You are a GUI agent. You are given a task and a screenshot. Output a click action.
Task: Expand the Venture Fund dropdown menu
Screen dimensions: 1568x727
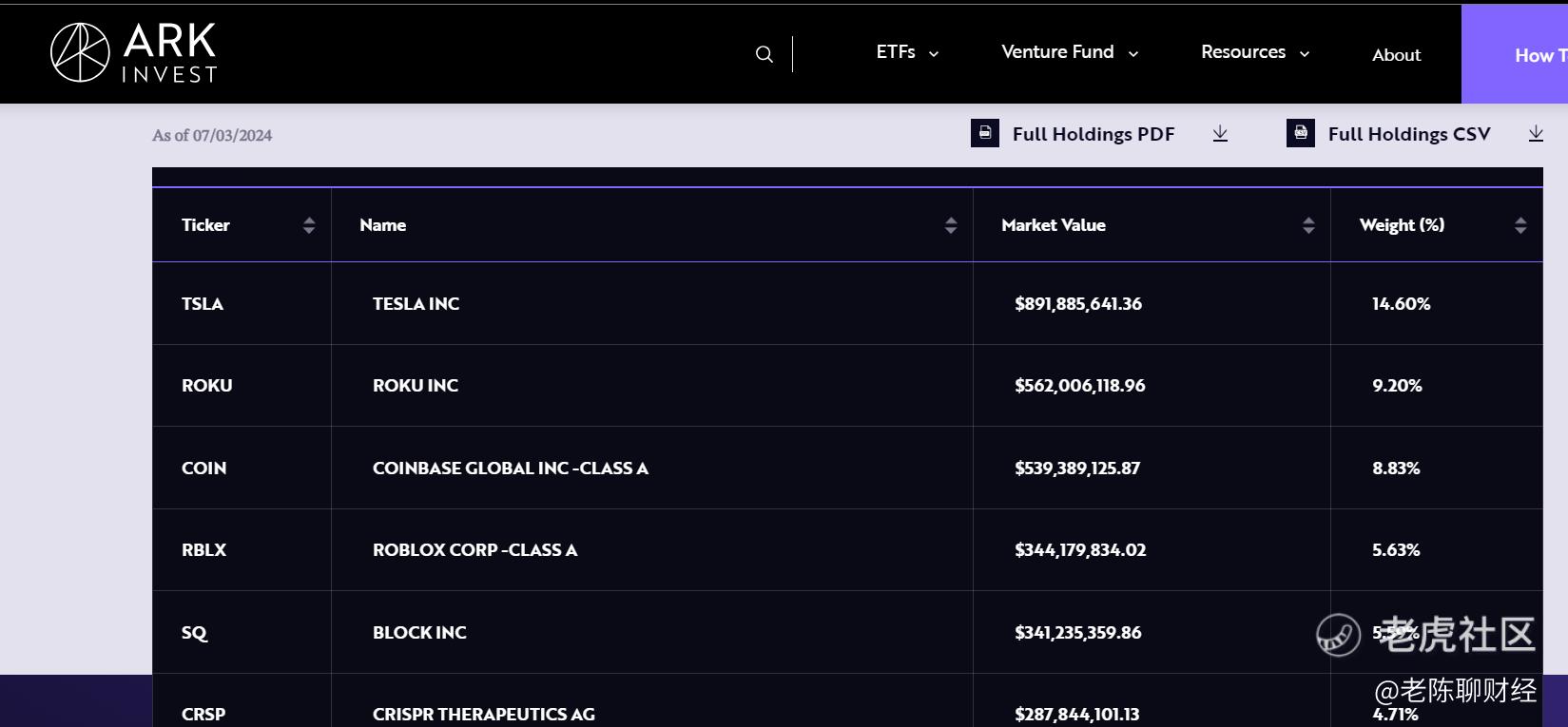coord(1070,52)
